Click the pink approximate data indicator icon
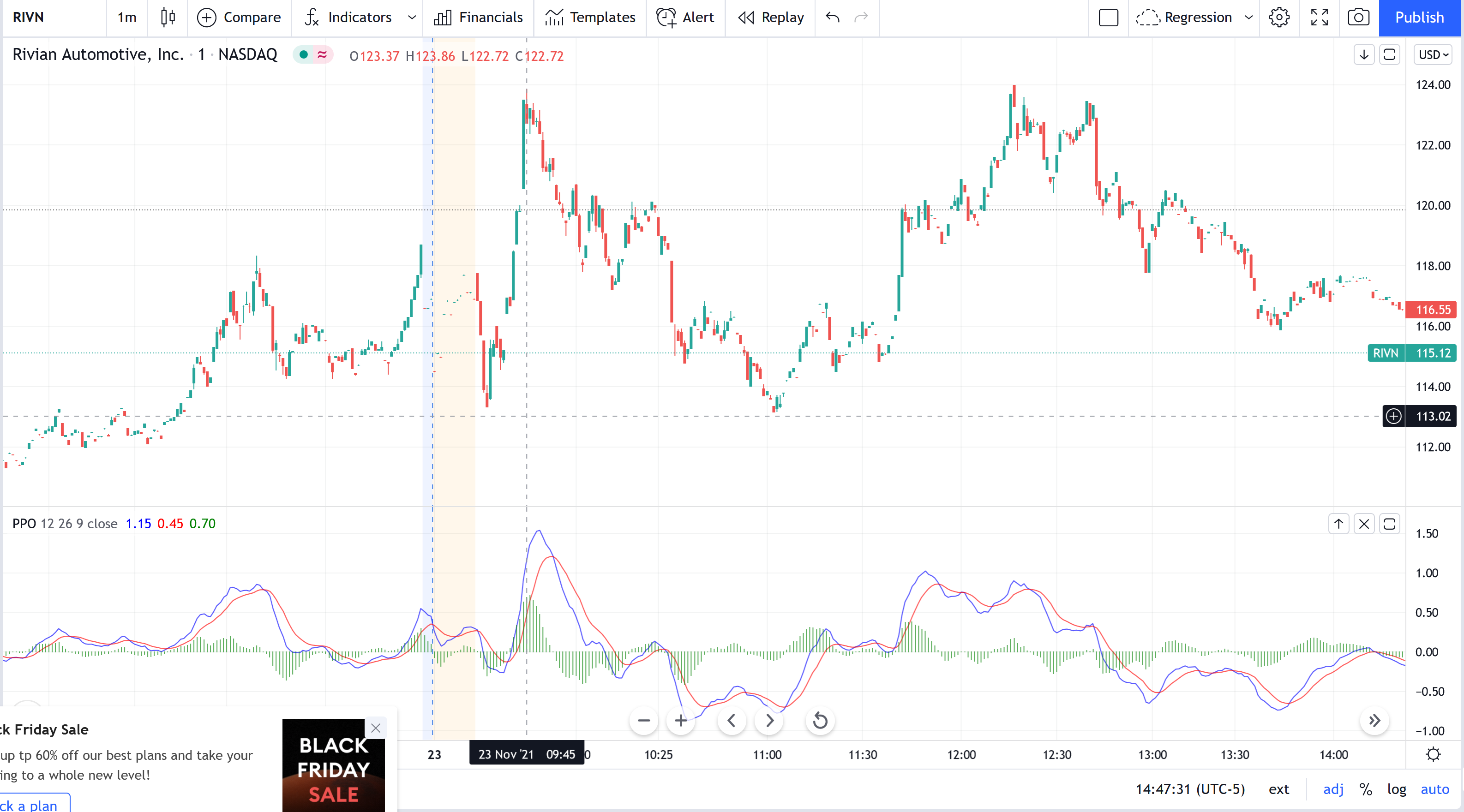This screenshot has width=1464, height=812. point(322,54)
